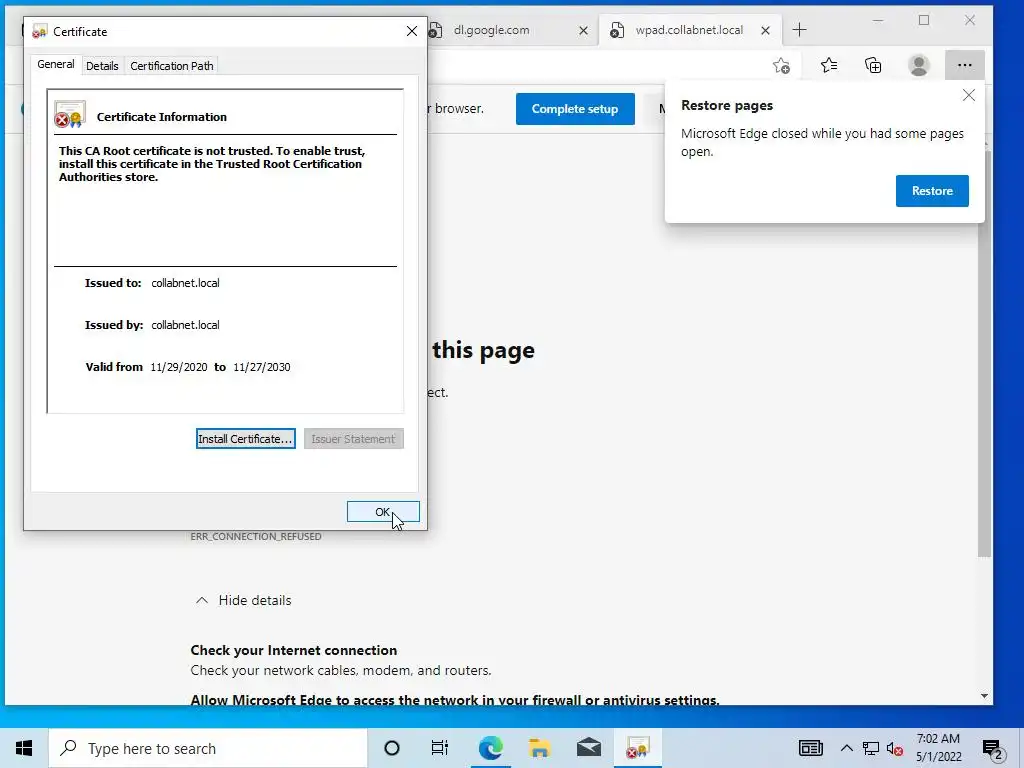Open News and interests taskbar icon

pos(810,748)
